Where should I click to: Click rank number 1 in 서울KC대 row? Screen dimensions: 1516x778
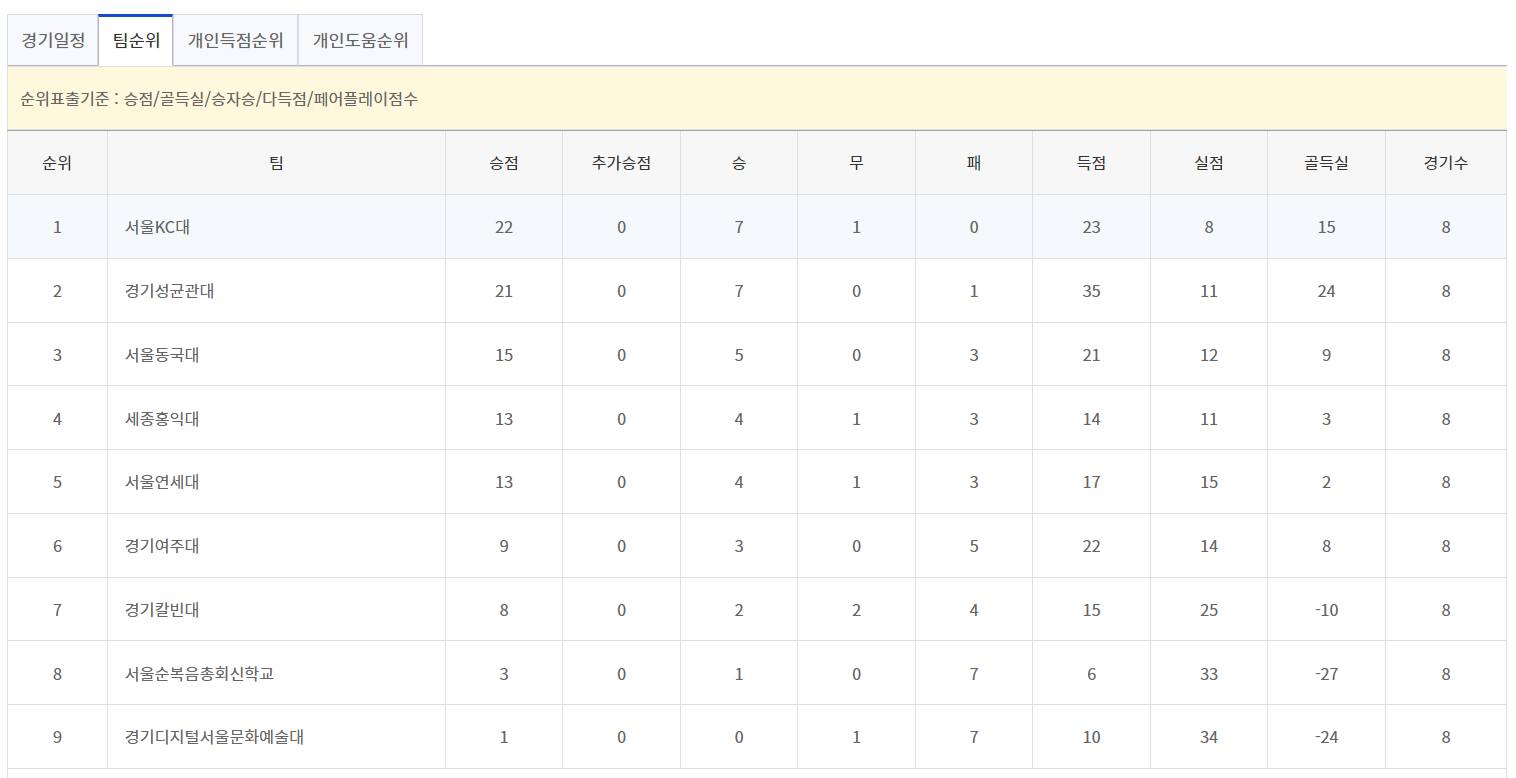point(57,227)
